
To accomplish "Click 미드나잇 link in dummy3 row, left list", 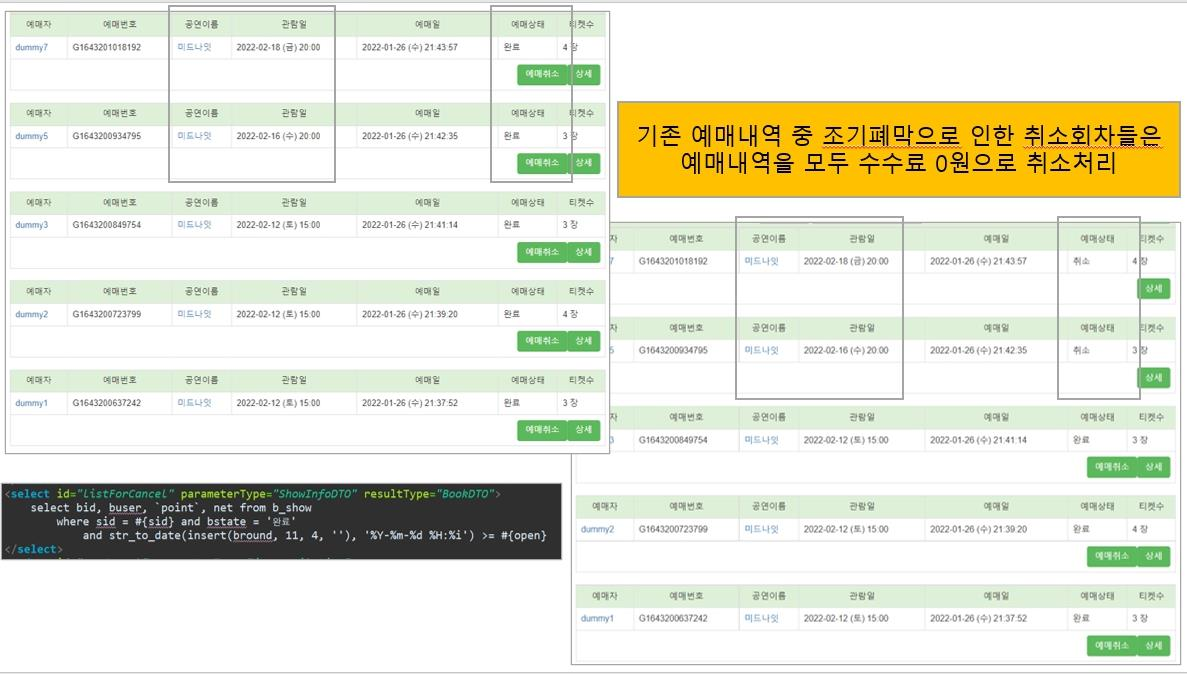I will (x=194, y=225).
